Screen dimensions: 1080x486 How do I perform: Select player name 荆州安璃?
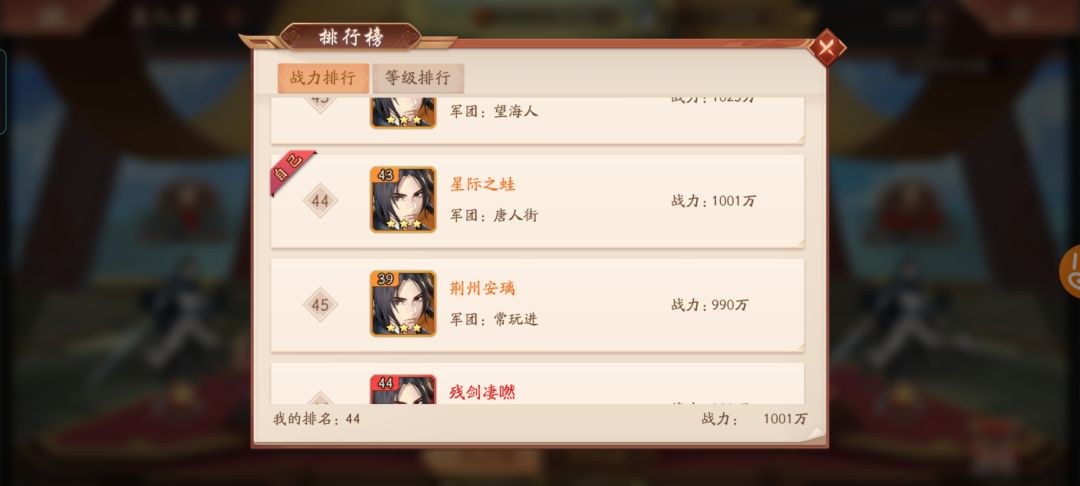point(483,288)
